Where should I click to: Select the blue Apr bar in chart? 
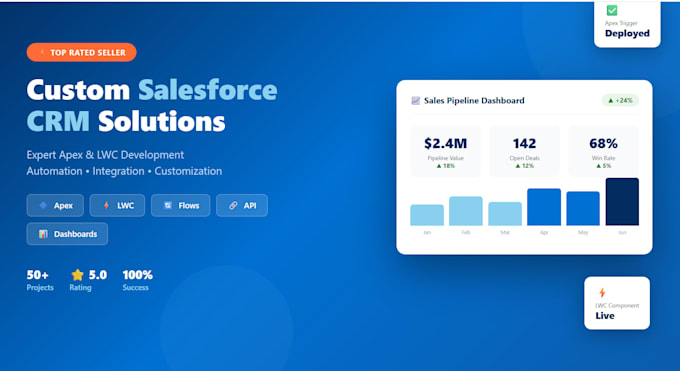pyautogui.click(x=544, y=207)
